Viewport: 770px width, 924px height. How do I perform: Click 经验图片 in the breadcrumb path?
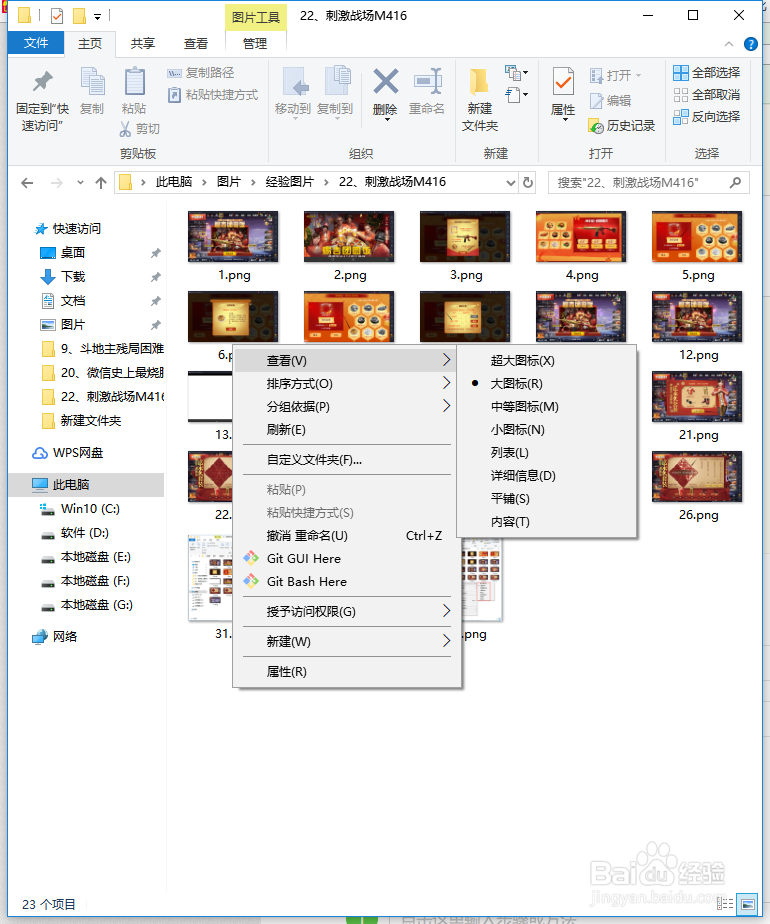pyautogui.click(x=290, y=182)
